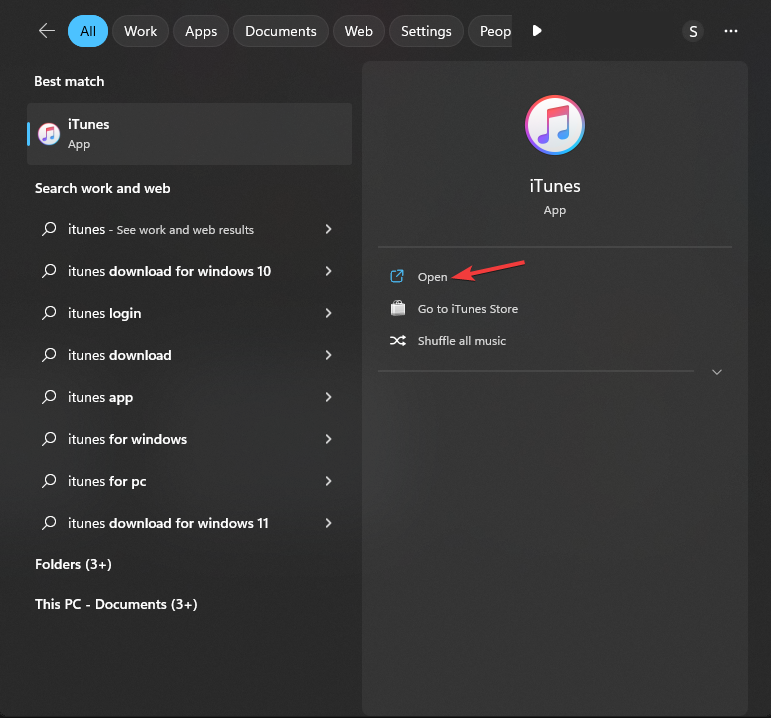Expand arrow beside 'itunes app'
The height and width of the screenshot is (718, 771).
click(328, 397)
